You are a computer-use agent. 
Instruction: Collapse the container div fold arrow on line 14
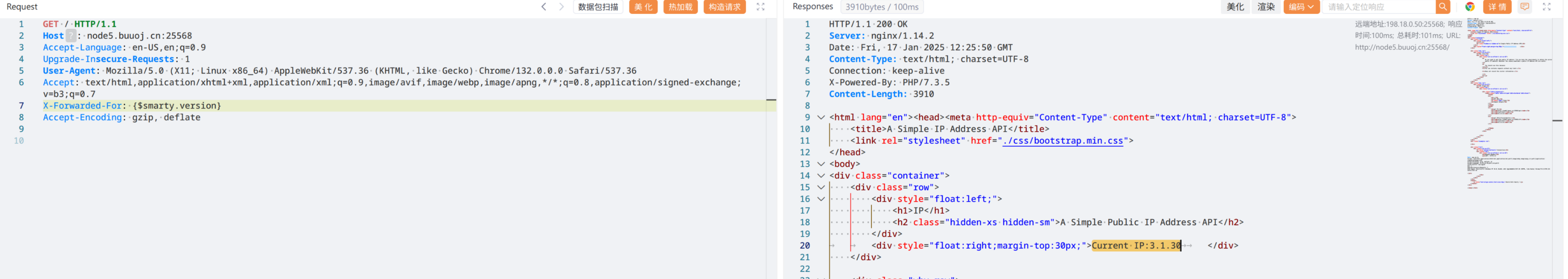[820, 176]
